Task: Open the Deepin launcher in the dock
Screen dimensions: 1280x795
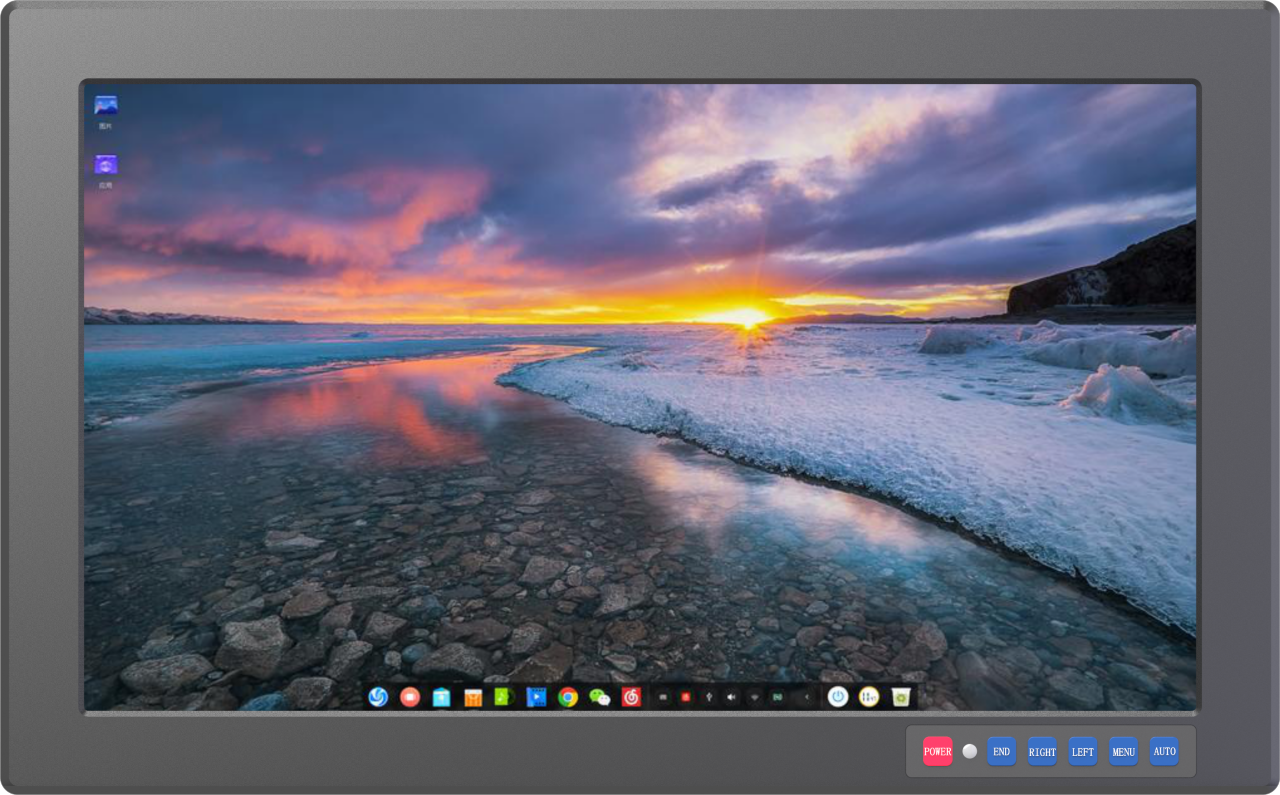Action: [x=378, y=697]
